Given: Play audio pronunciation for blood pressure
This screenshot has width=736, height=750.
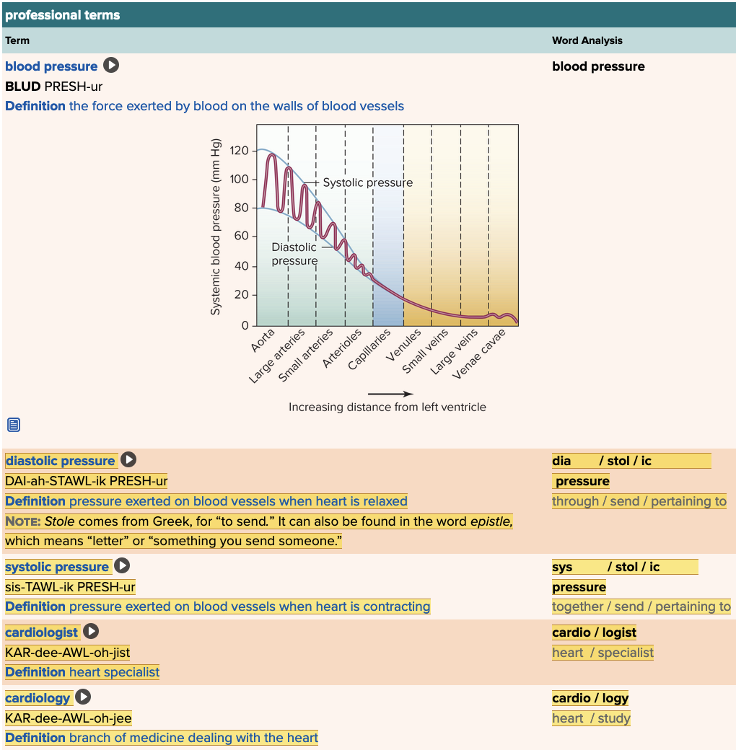Looking at the screenshot, I should [111, 66].
